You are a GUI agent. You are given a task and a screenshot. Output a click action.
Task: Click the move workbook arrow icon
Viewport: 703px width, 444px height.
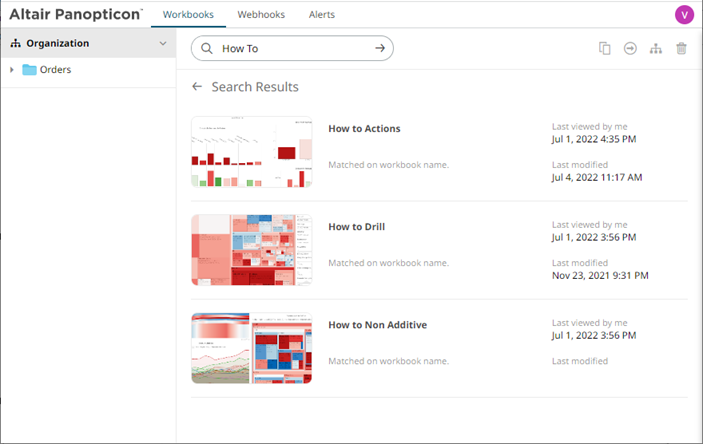coord(630,48)
